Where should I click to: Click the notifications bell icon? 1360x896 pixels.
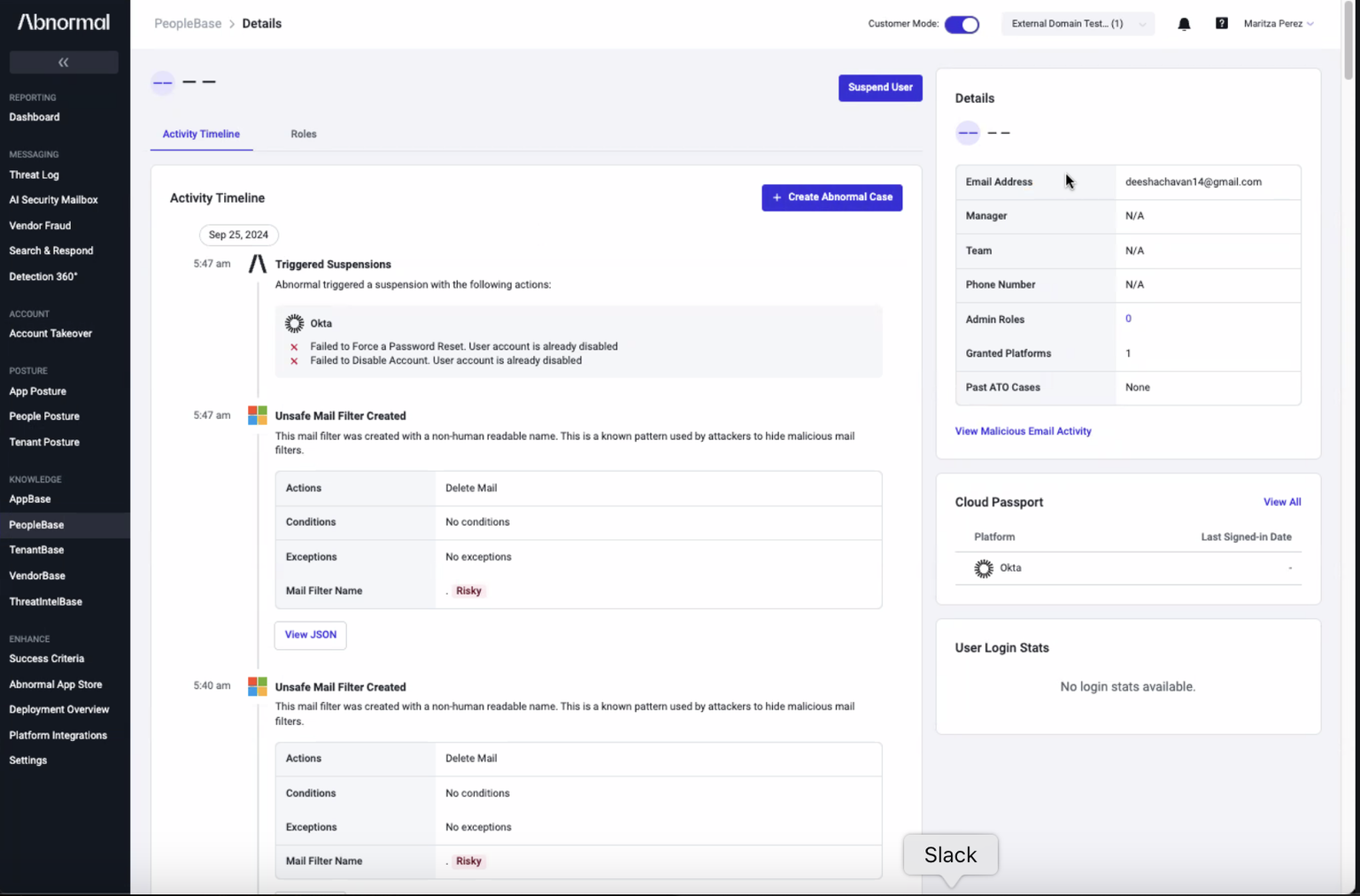pyautogui.click(x=1184, y=24)
